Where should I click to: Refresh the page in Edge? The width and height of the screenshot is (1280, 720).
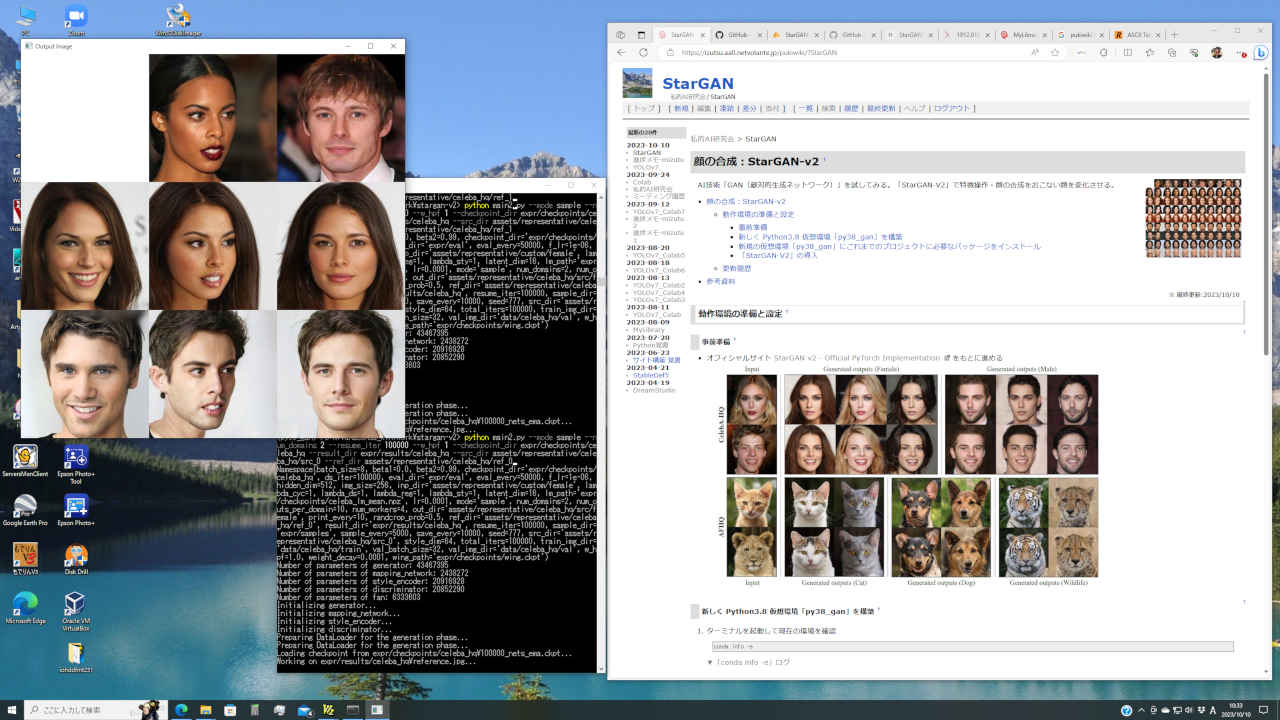(x=642, y=53)
